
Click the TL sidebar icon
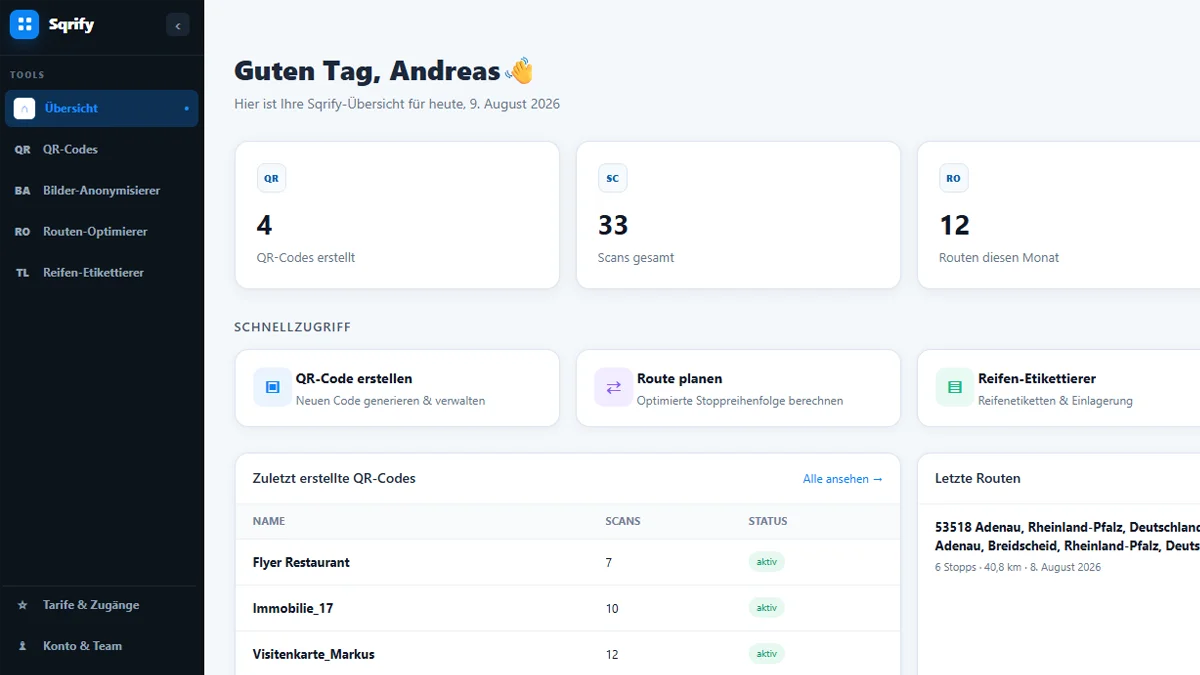(22, 273)
